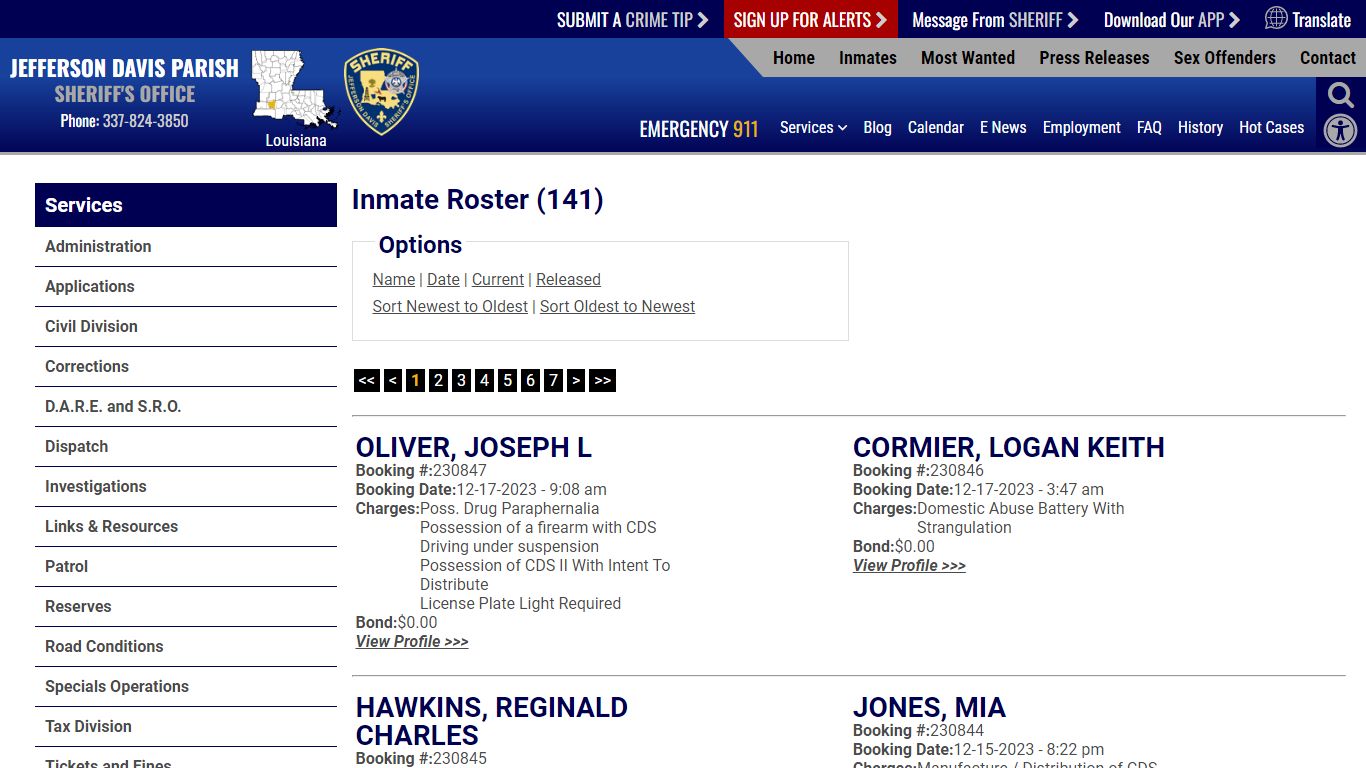The width and height of the screenshot is (1366, 768).
Task: Select page 2 in pagination
Action: [x=438, y=380]
